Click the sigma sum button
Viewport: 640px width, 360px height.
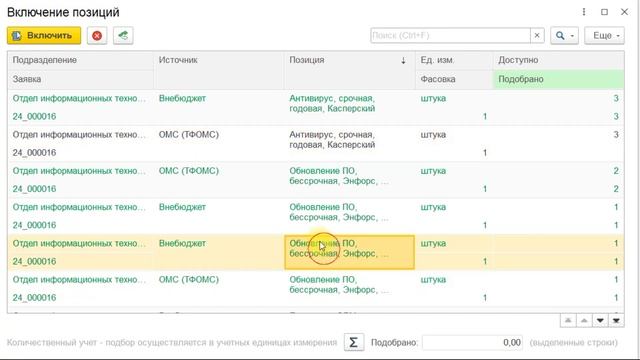353,342
